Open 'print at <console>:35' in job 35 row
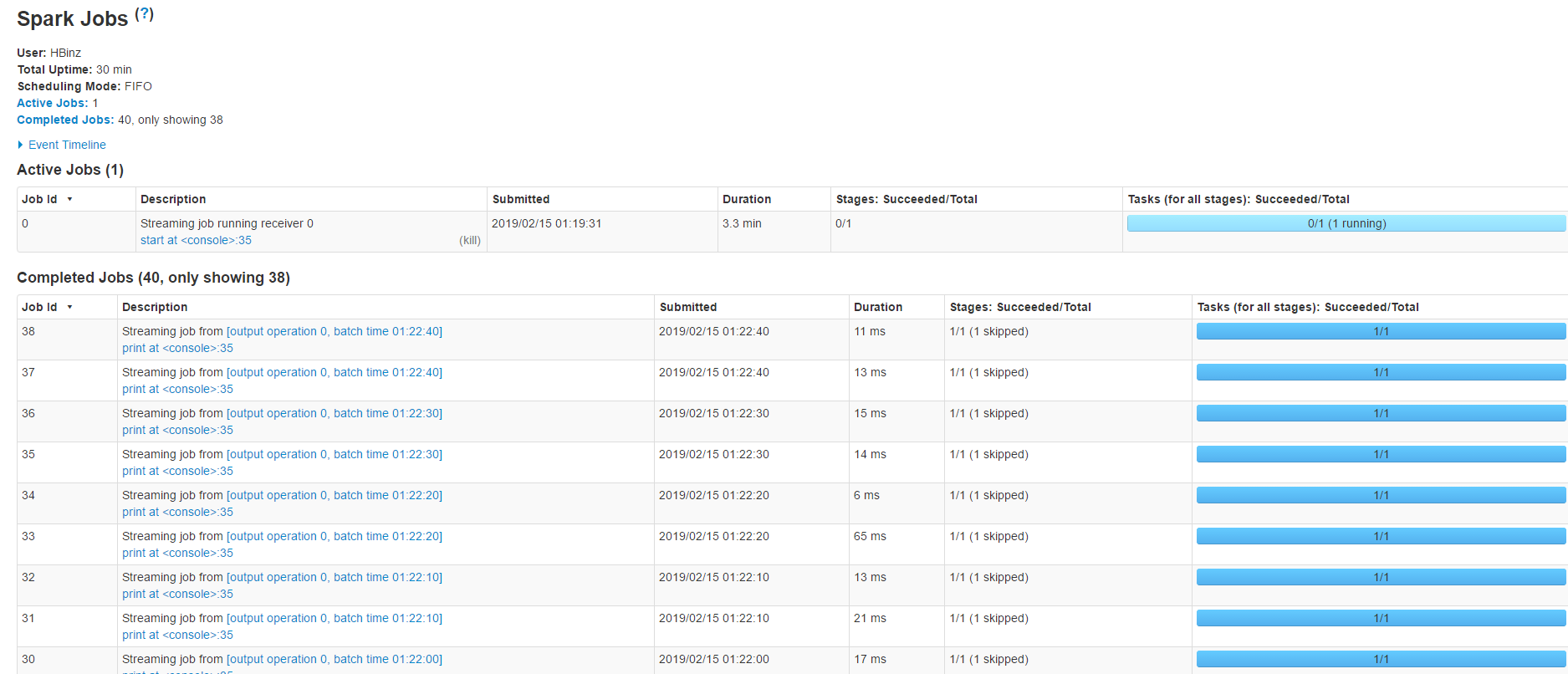The image size is (1568, 674). point(177,471)
